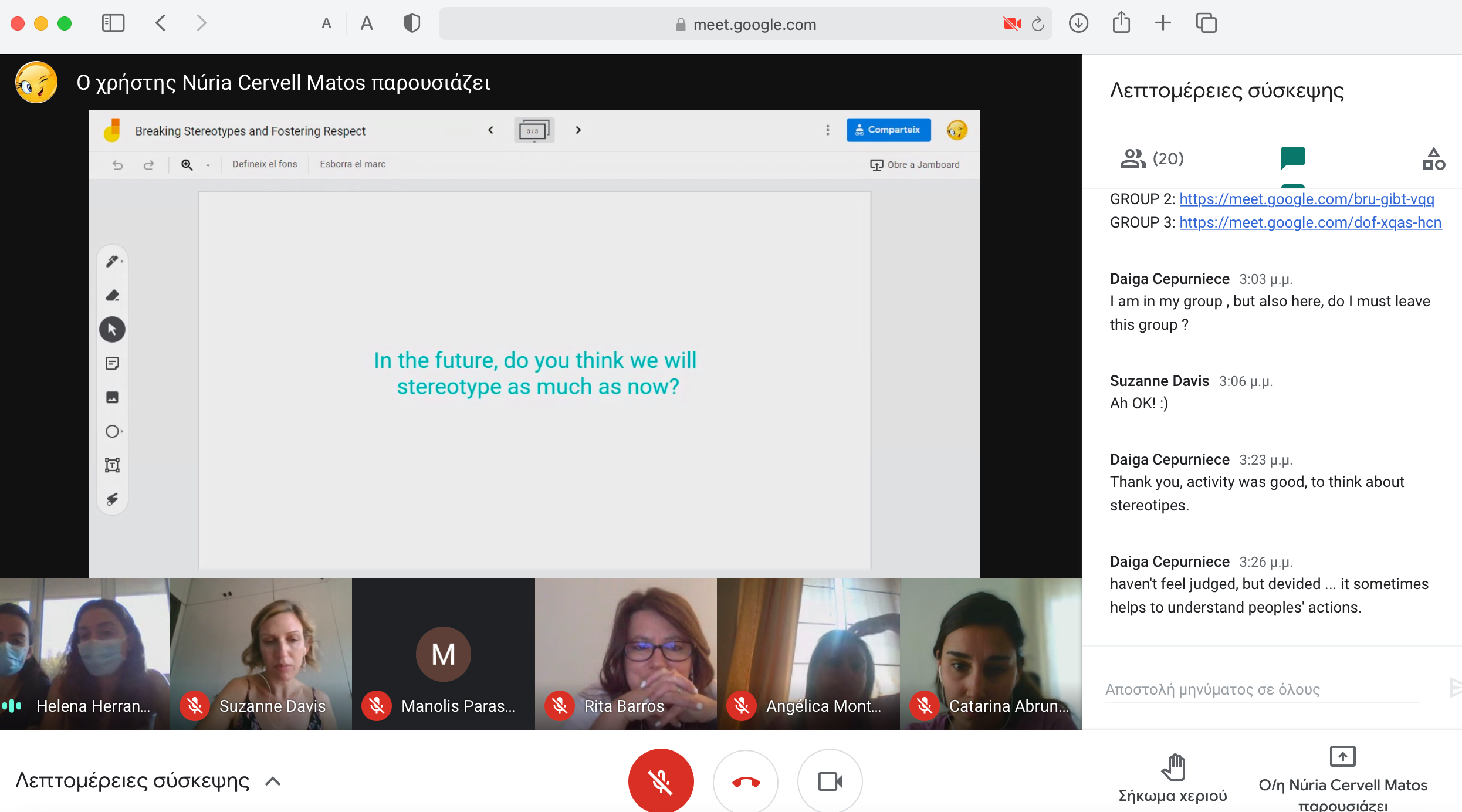The width and height of the screenshot is (1462, 812).
Task: Toggle microphone mute button
Action: (x=661, y=781)
